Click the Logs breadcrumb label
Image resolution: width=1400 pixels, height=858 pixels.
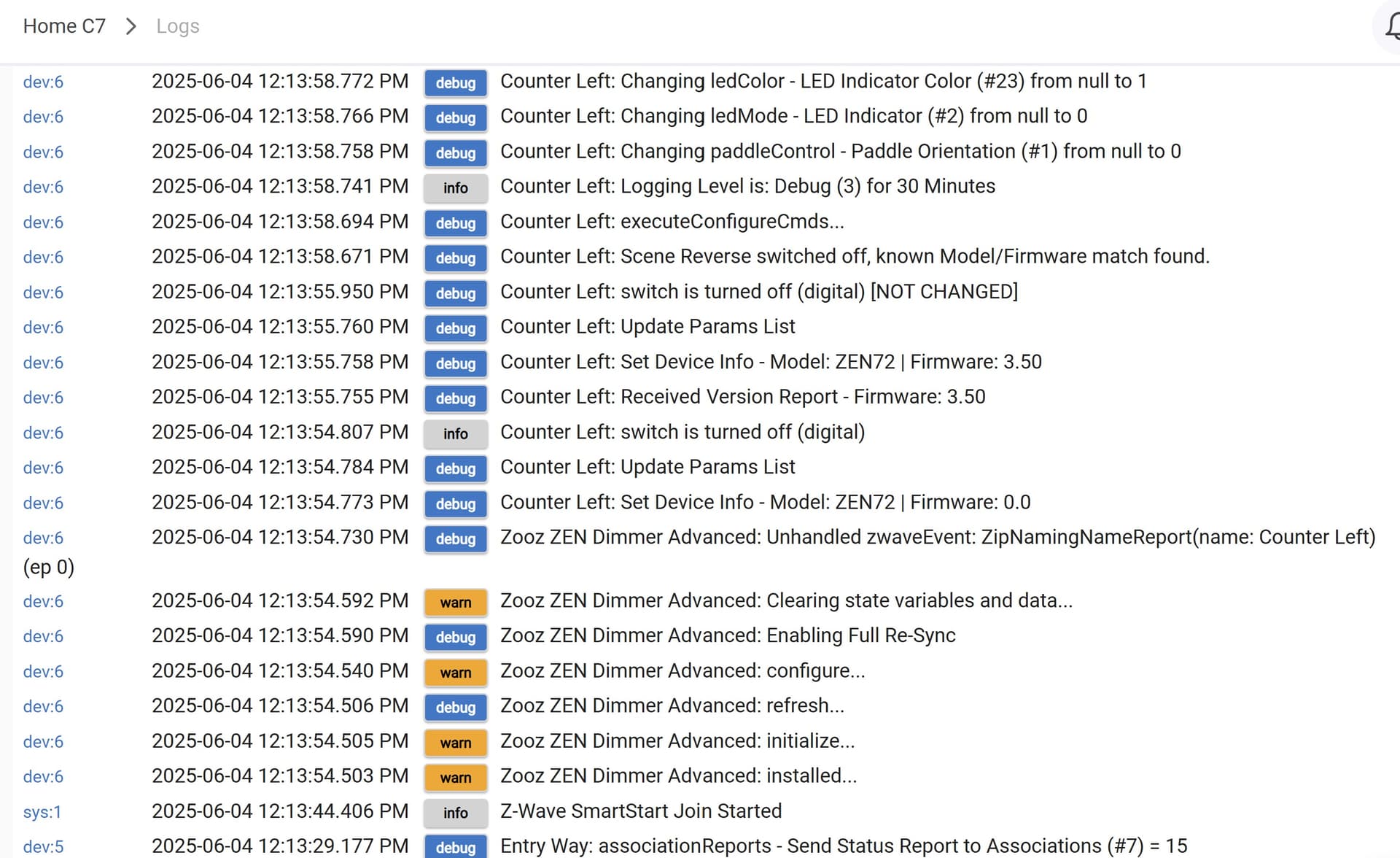click(177, 26)
